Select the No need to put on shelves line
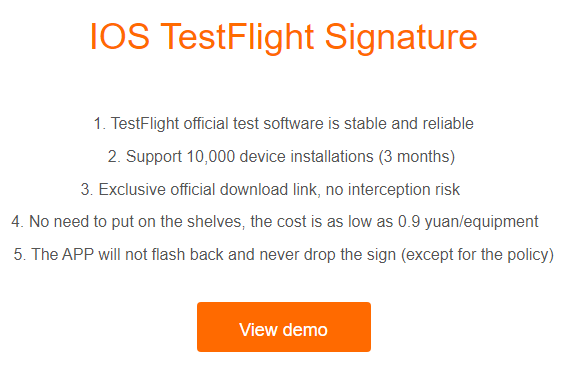 [x=275, y=222]
